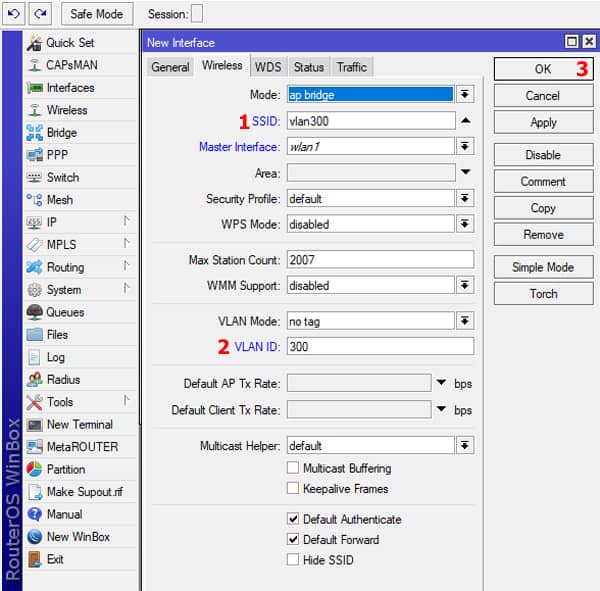Click the Comment button
The width and height of the screenshot is (600, 591).
(543, 181)
